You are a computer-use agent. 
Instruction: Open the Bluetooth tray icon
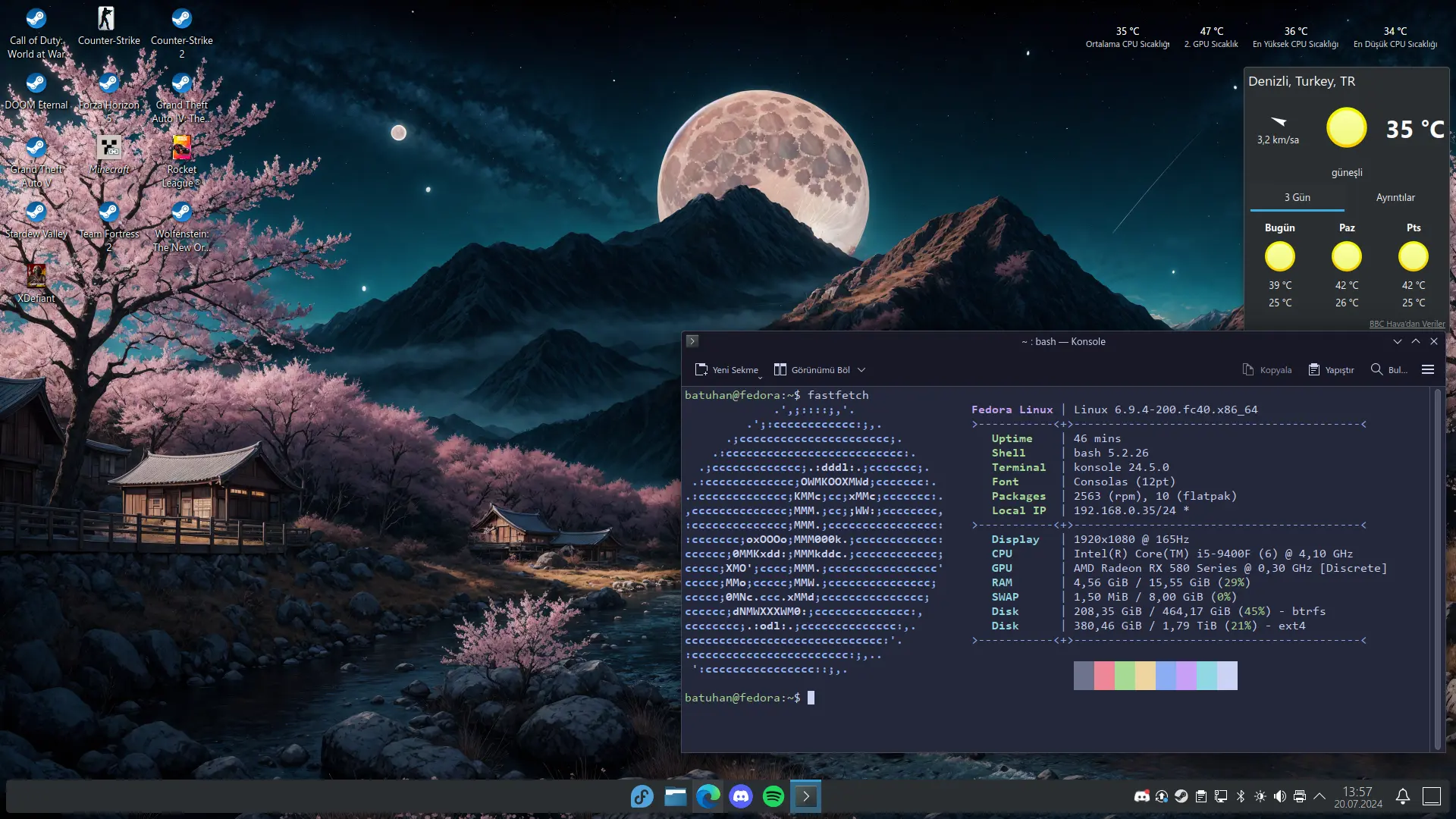coord(1241,796)
